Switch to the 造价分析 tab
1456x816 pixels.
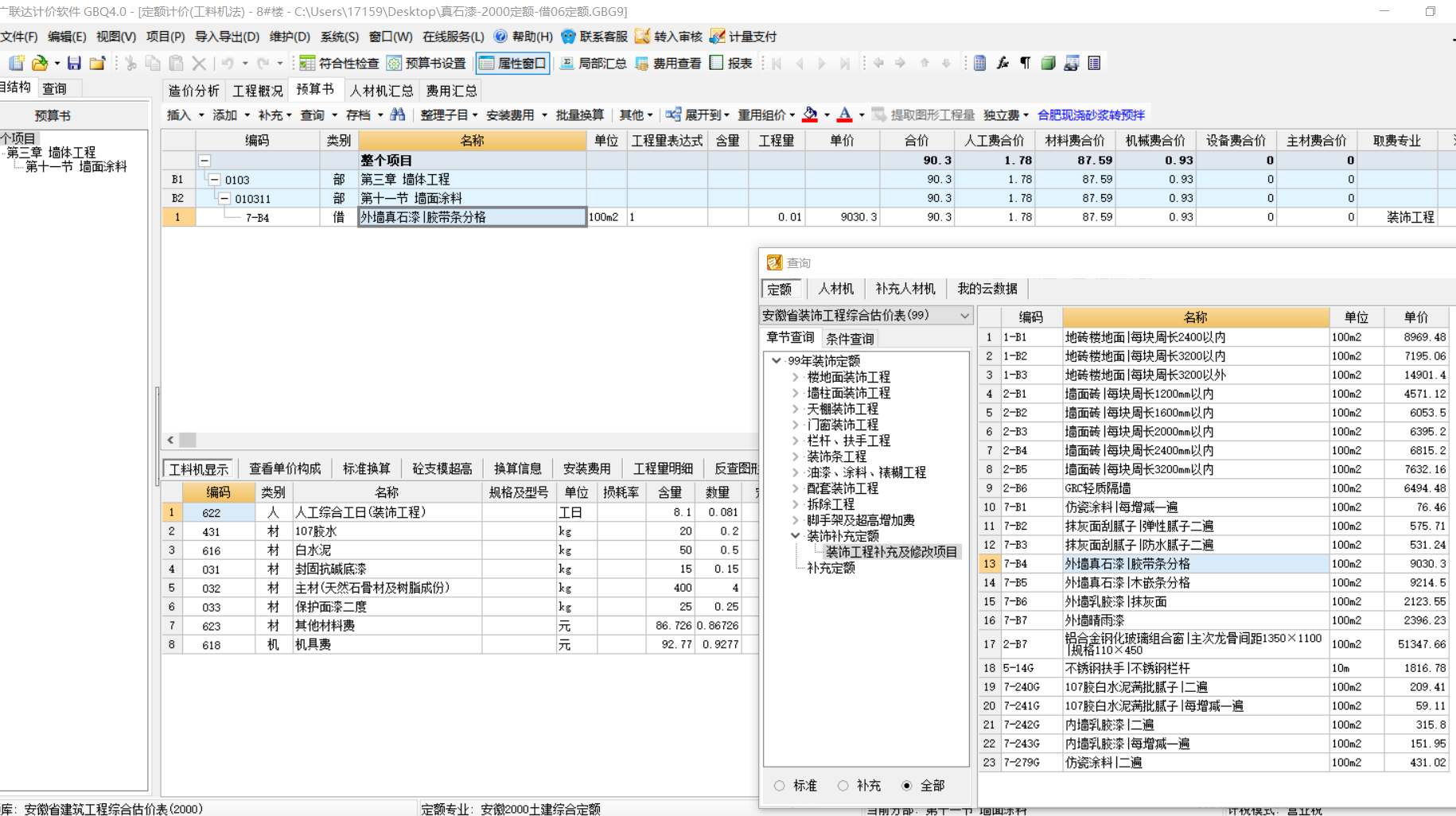click(193, 91)
